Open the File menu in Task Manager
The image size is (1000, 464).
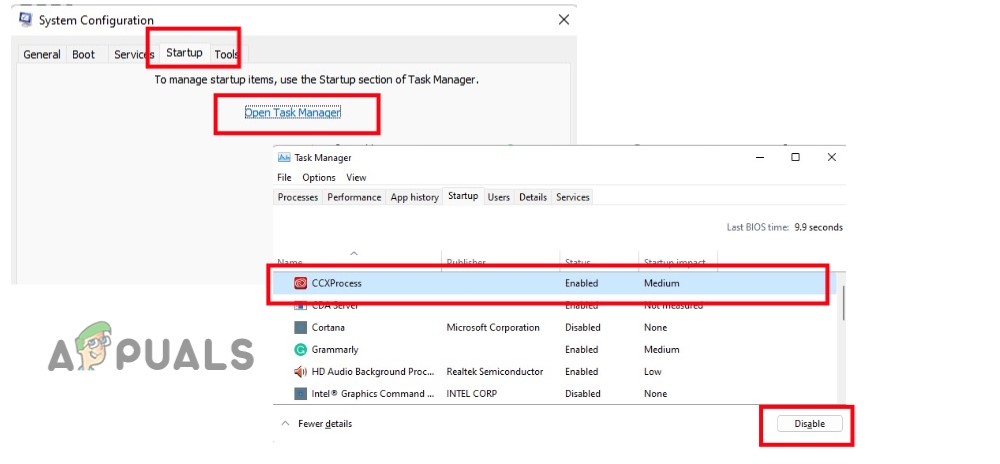coord(284,178)
